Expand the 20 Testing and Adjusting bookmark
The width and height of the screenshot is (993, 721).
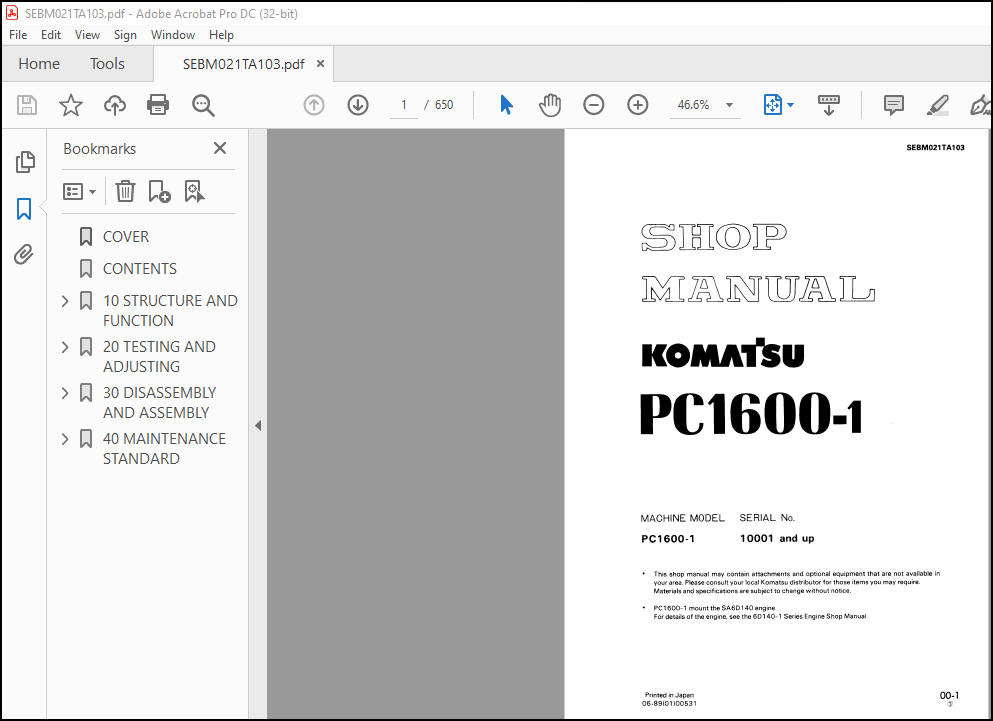[65, 347]
